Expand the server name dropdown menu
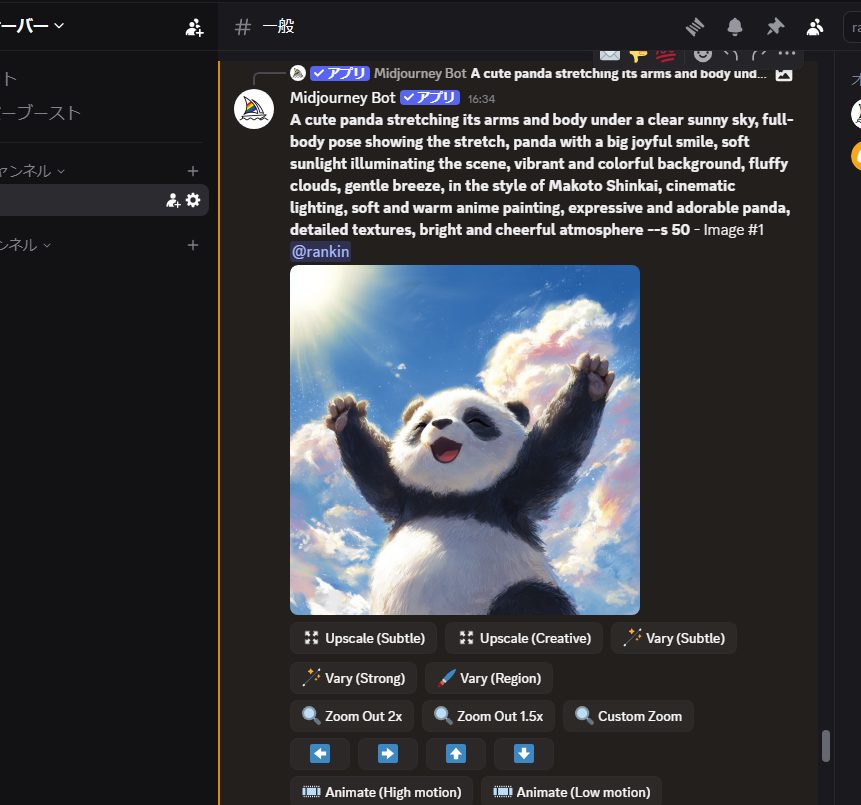 pyautogui.click(x=59, y=25)
